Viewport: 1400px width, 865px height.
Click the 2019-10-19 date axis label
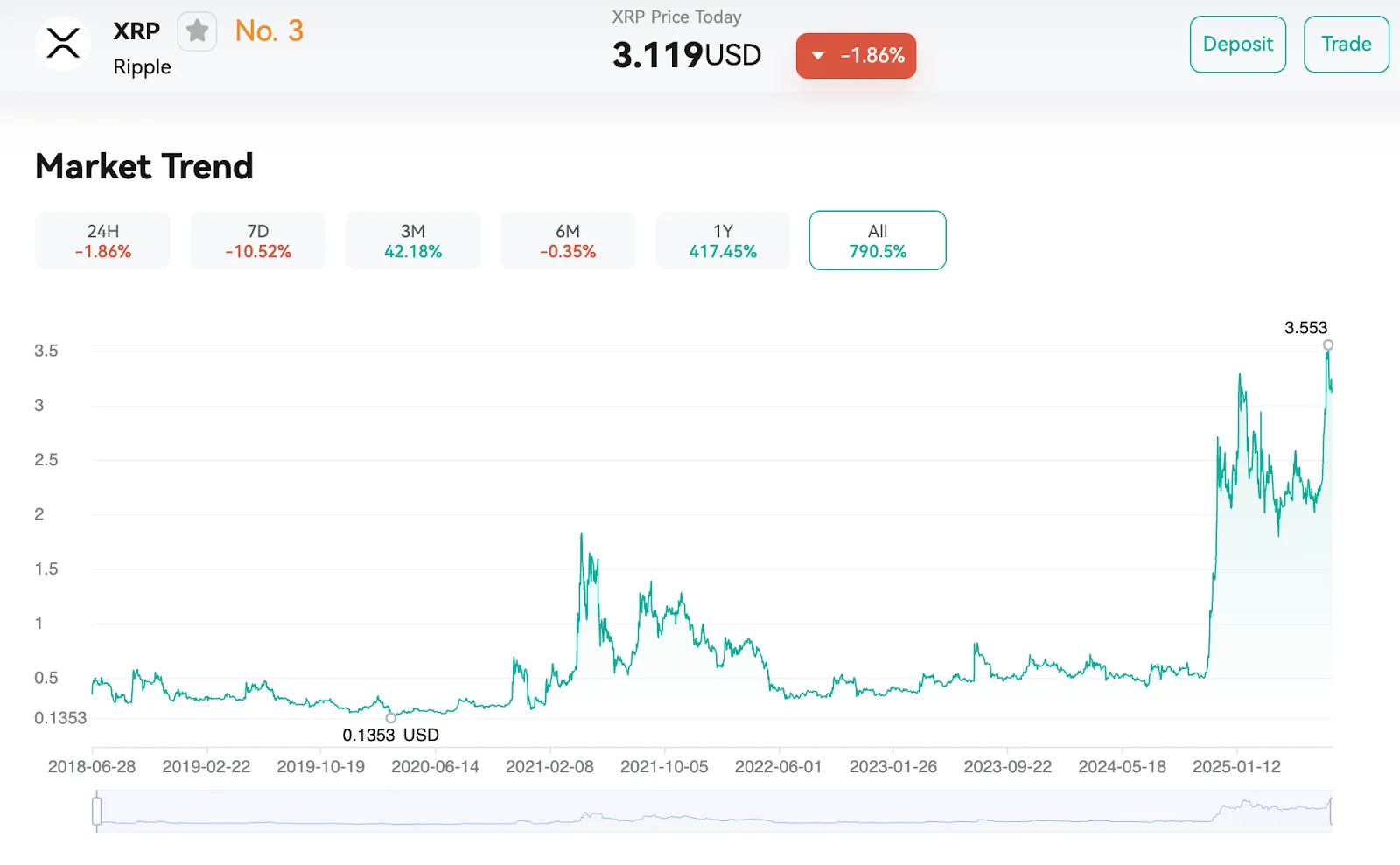(x=320, y=767)
